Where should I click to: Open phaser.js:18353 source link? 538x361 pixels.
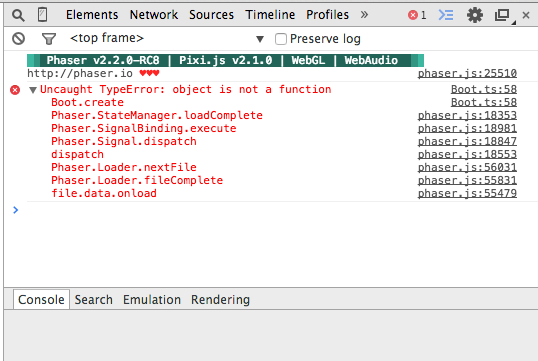[467, 116]
